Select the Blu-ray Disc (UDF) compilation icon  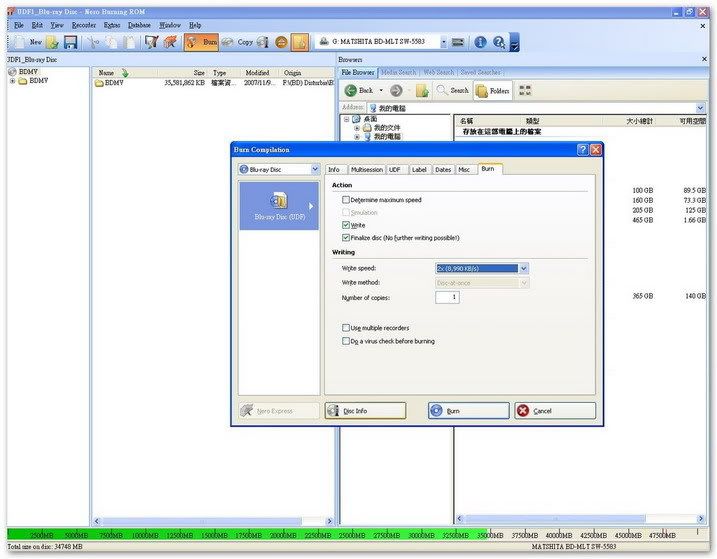(279, 205)
